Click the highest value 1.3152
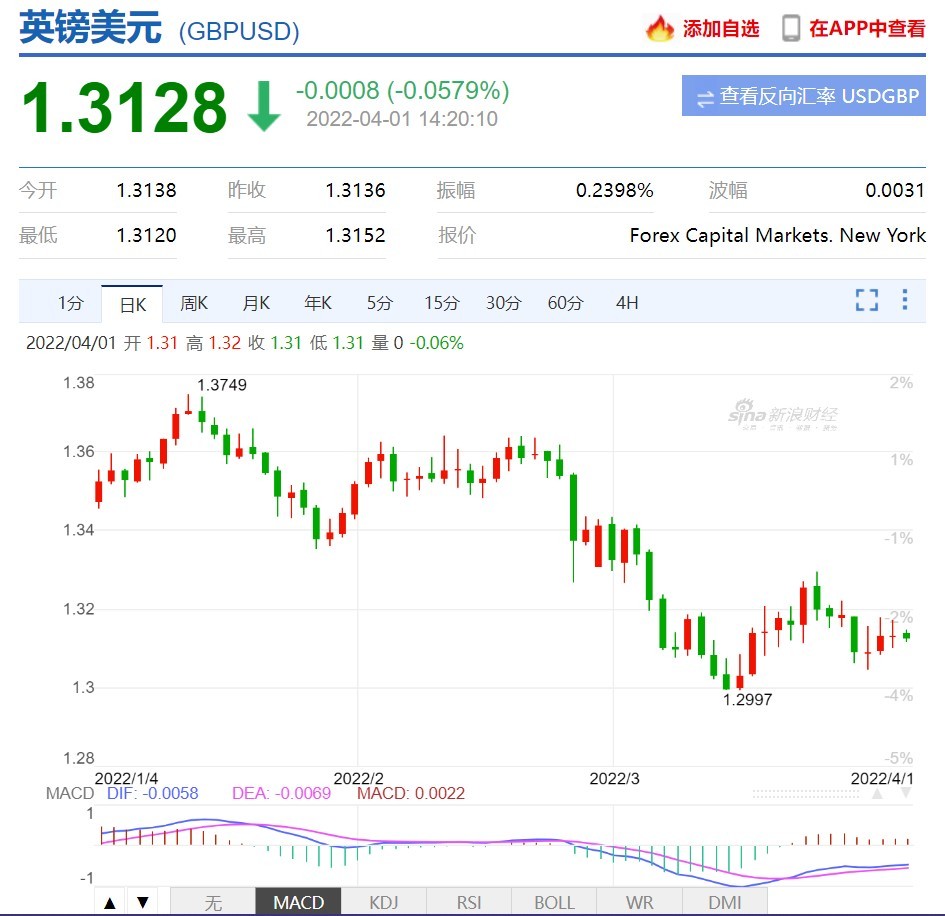Image resolution: width=945 pixels, height=916 pixels. coord(356,235)
